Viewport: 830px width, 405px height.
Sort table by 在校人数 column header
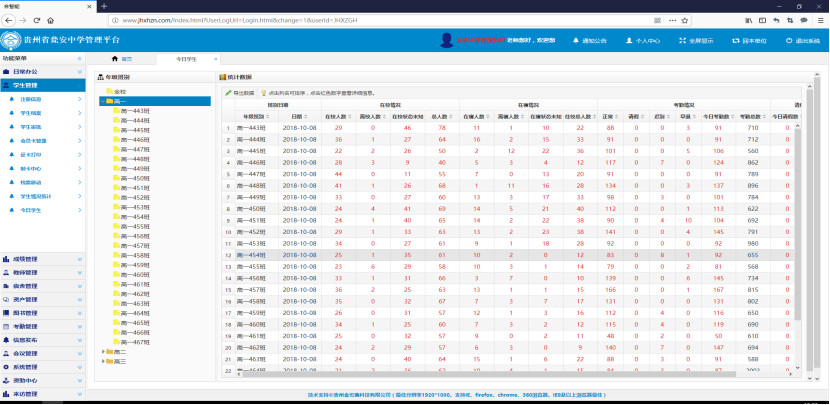point(336,116)
